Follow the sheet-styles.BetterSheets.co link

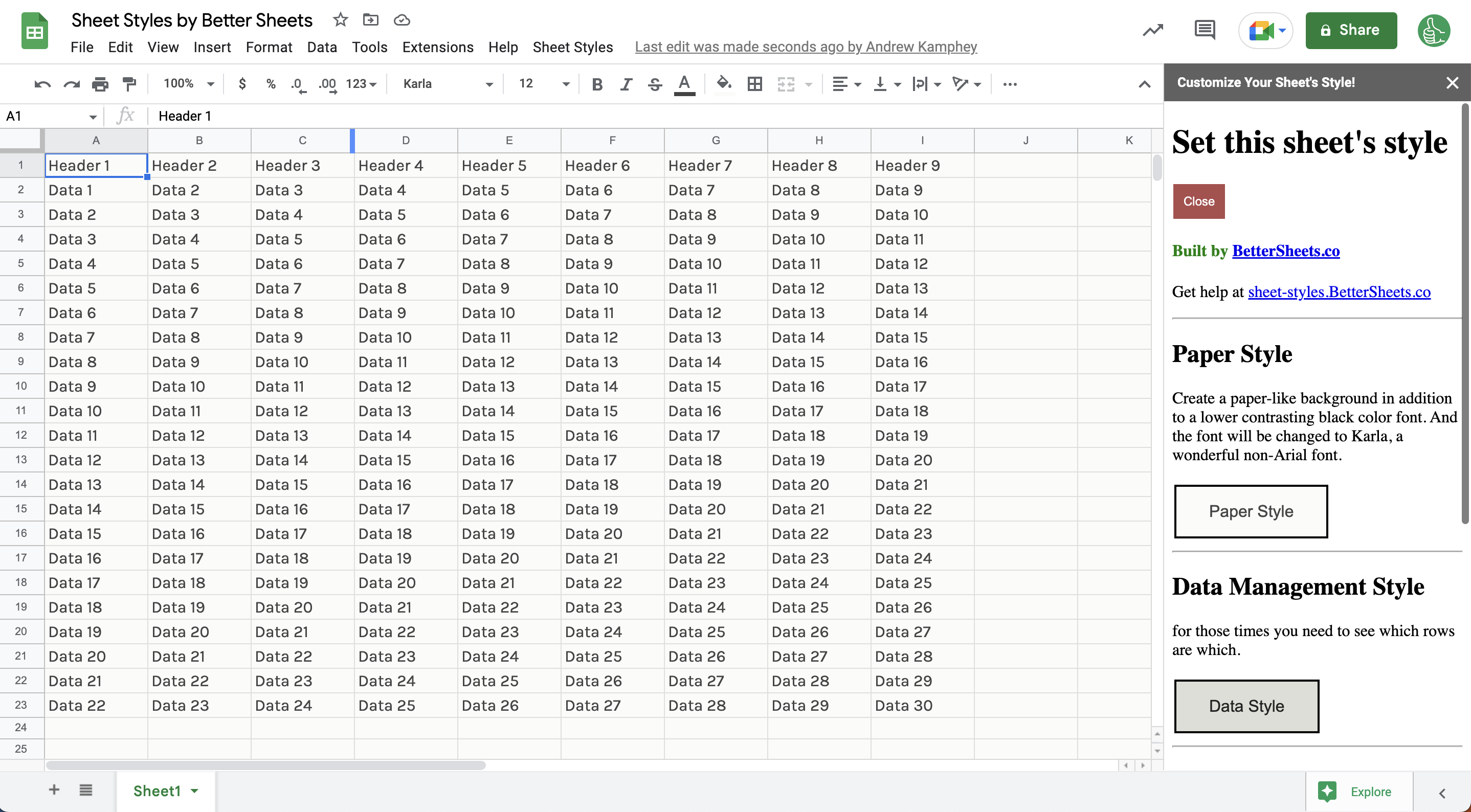(1339, 292)
